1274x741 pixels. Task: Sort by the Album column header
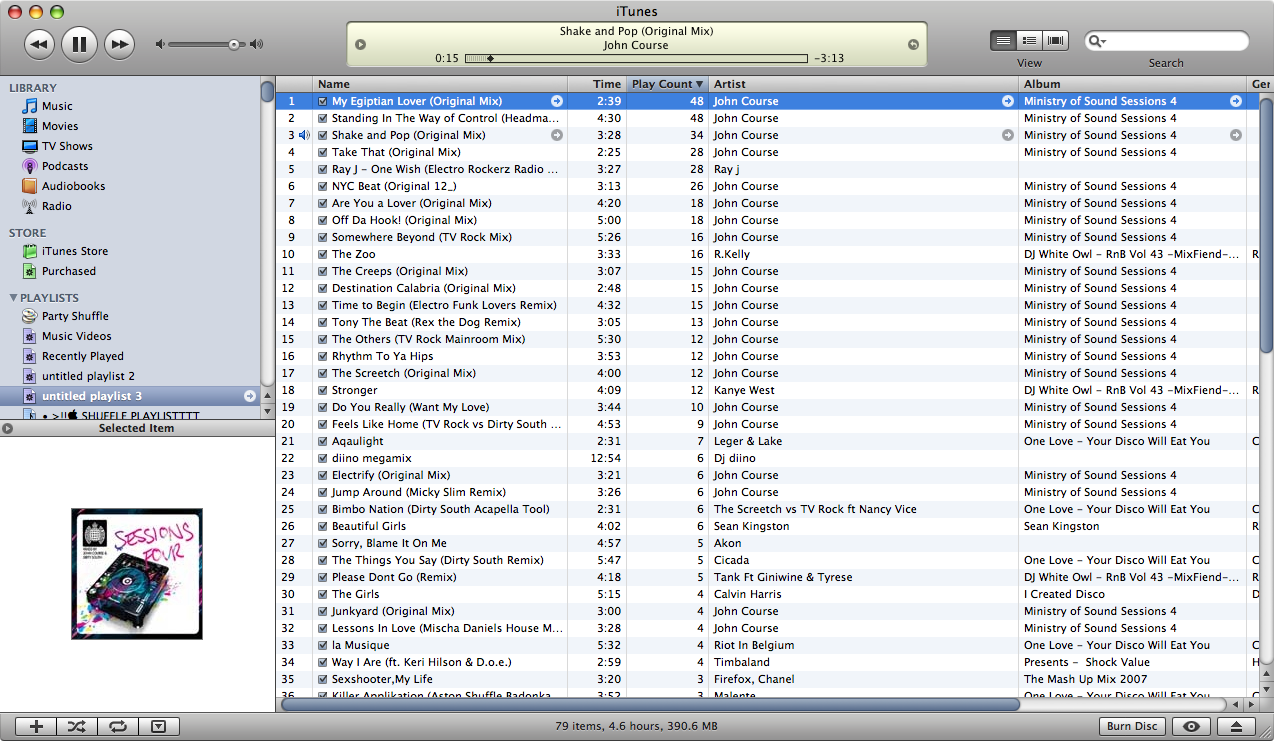[x=1132, y=84]
